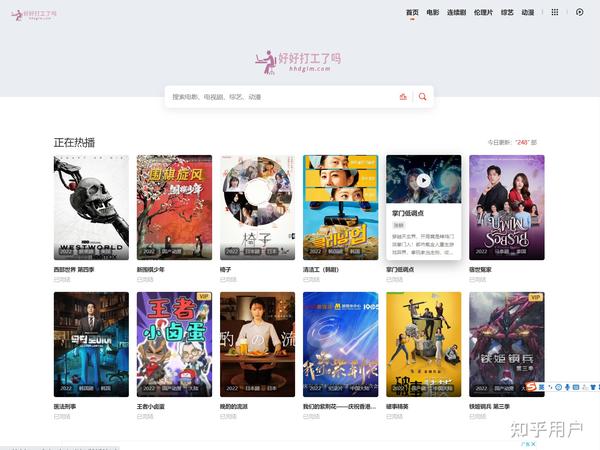
Task: Click the large 好好打工了吗 center logo
Action: point(298,62)
